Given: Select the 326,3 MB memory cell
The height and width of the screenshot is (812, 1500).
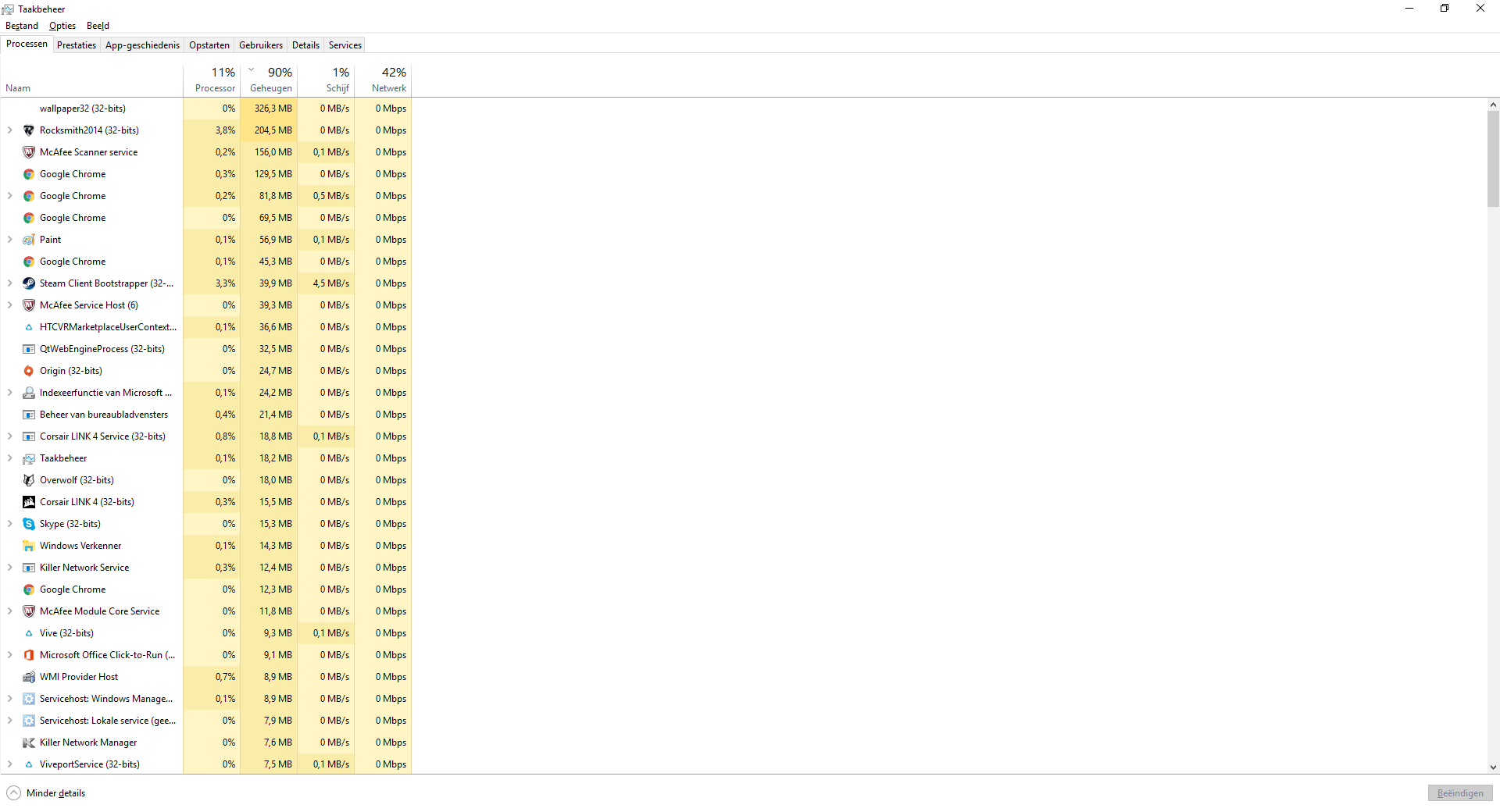Looking at the screenshot, I should click(269, 109).
